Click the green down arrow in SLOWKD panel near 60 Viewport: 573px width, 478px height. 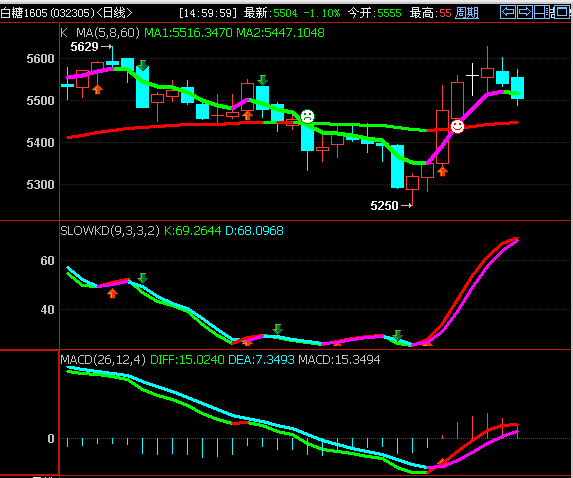coord(143,278)
